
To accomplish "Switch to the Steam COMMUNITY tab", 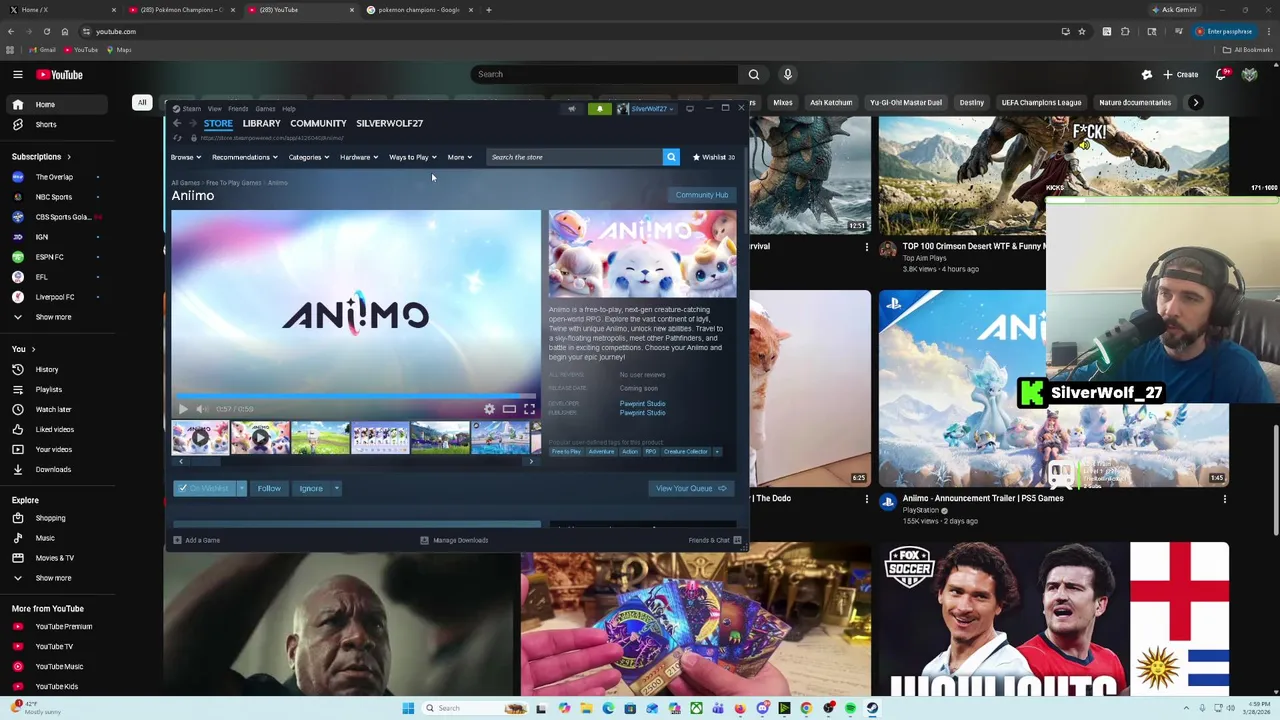I will (318, 123).
